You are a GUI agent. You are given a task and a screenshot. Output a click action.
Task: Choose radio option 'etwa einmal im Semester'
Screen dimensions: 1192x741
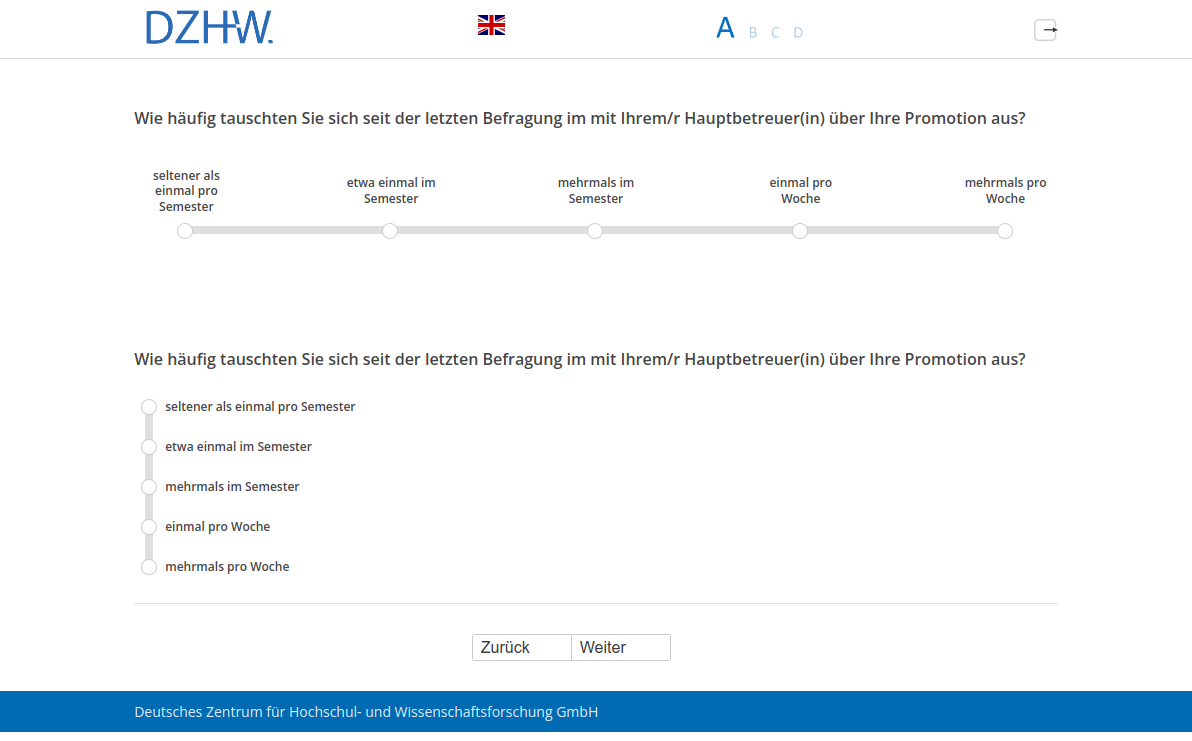click(x=149, y=447)
